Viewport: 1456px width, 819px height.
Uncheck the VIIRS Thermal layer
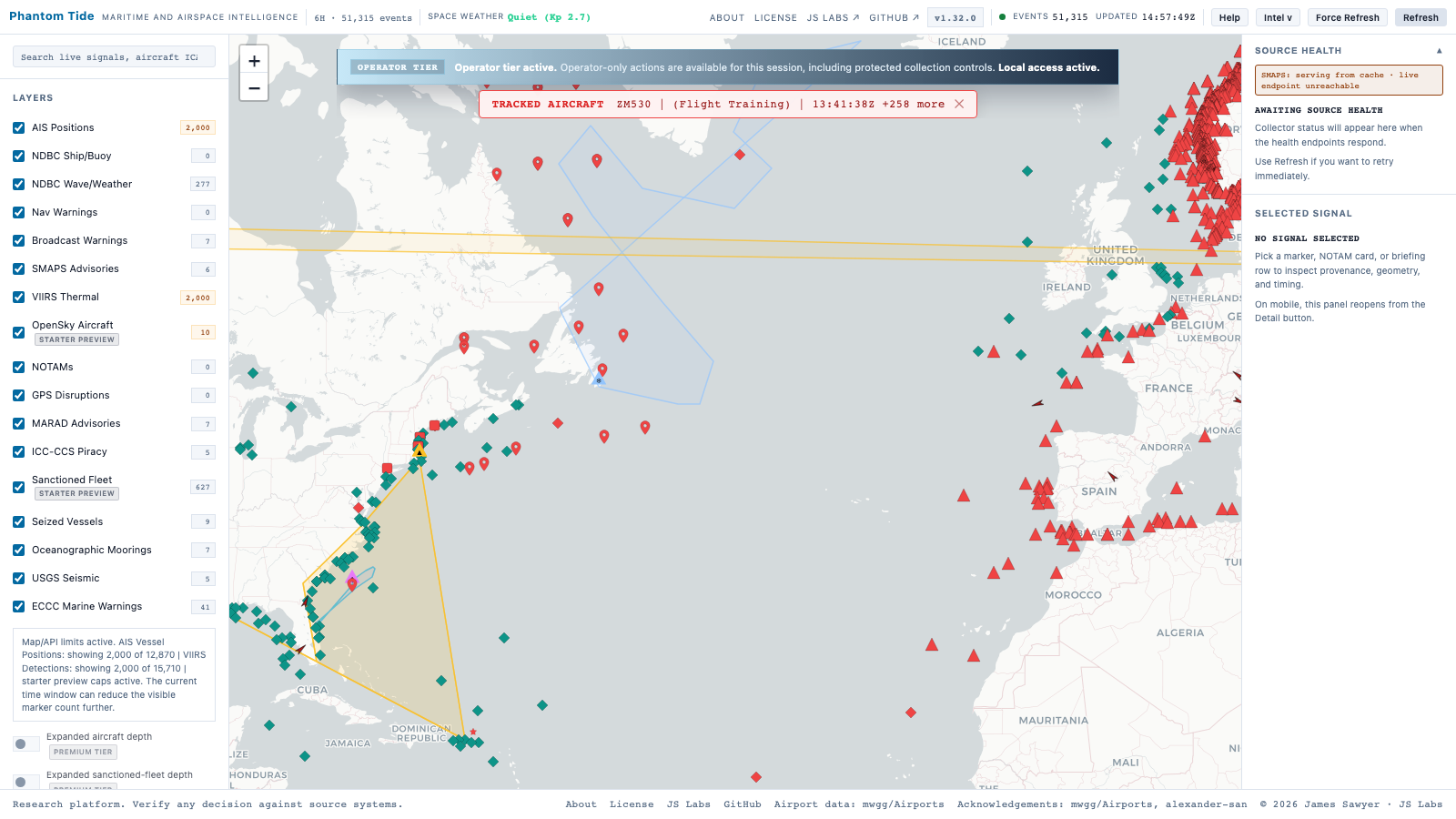pyautogui.click(x=19, y=297)
